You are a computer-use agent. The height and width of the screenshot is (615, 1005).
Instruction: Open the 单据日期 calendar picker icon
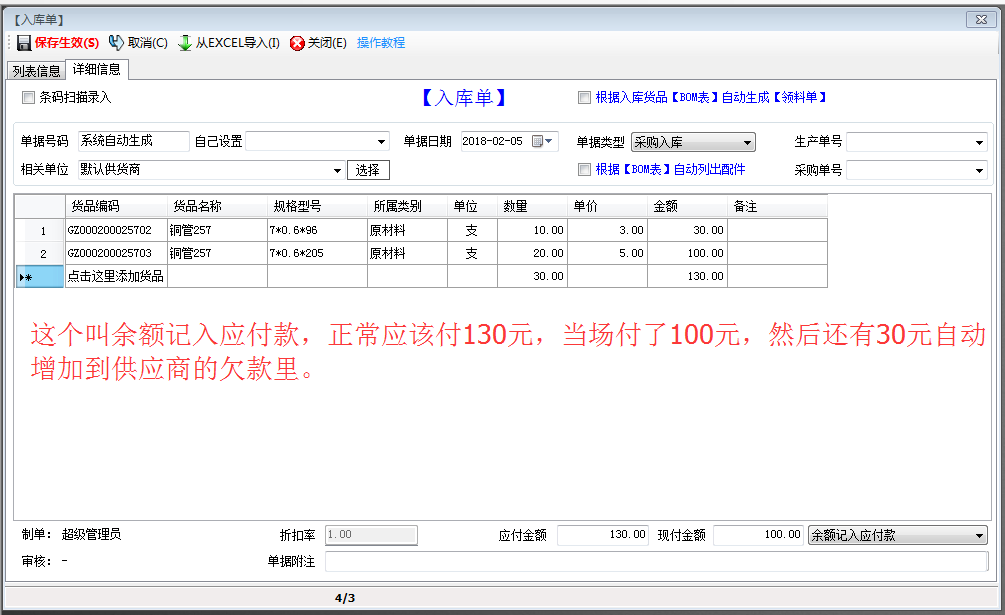pos(540,142)
